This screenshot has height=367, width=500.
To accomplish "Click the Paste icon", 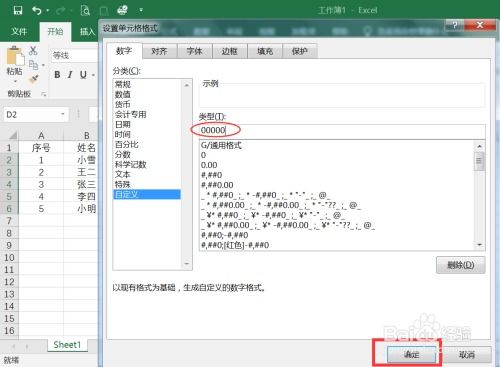I will click(x=15, y=56).
